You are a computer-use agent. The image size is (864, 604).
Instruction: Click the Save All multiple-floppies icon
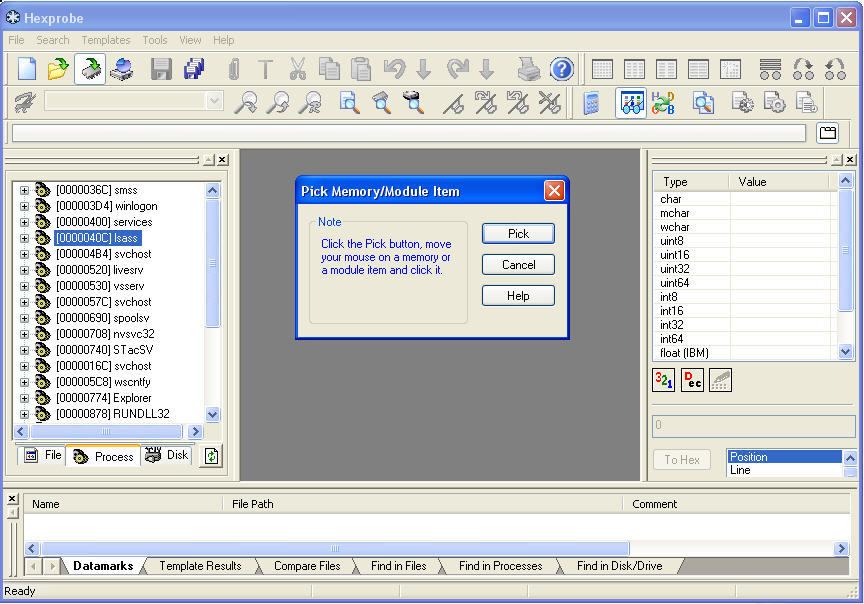pyautogui.click(x=194, y=69)
